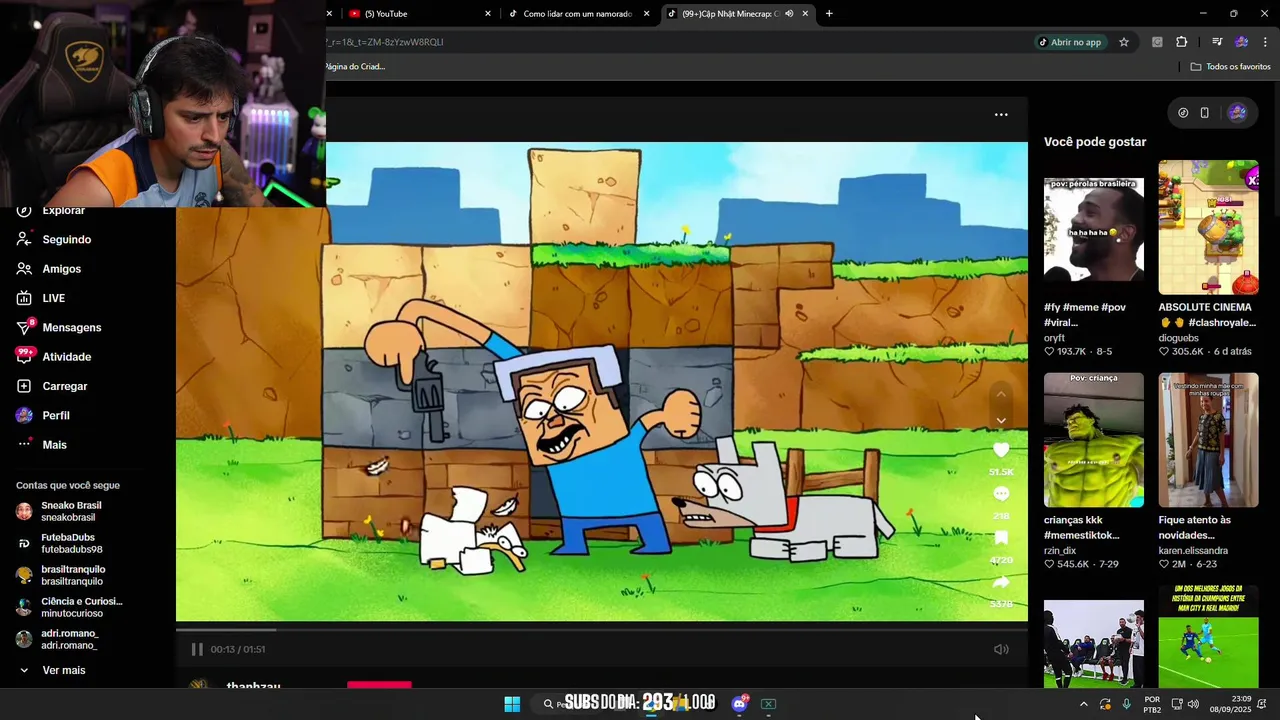
Task: Click taskbar microphone icon
Action: pos(1126,704)
